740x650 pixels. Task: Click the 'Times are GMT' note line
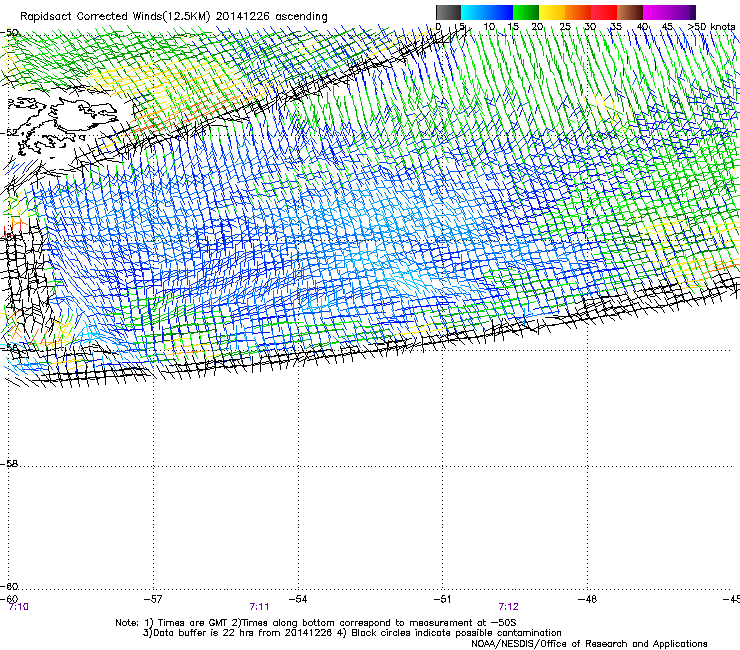pos(316,623)
